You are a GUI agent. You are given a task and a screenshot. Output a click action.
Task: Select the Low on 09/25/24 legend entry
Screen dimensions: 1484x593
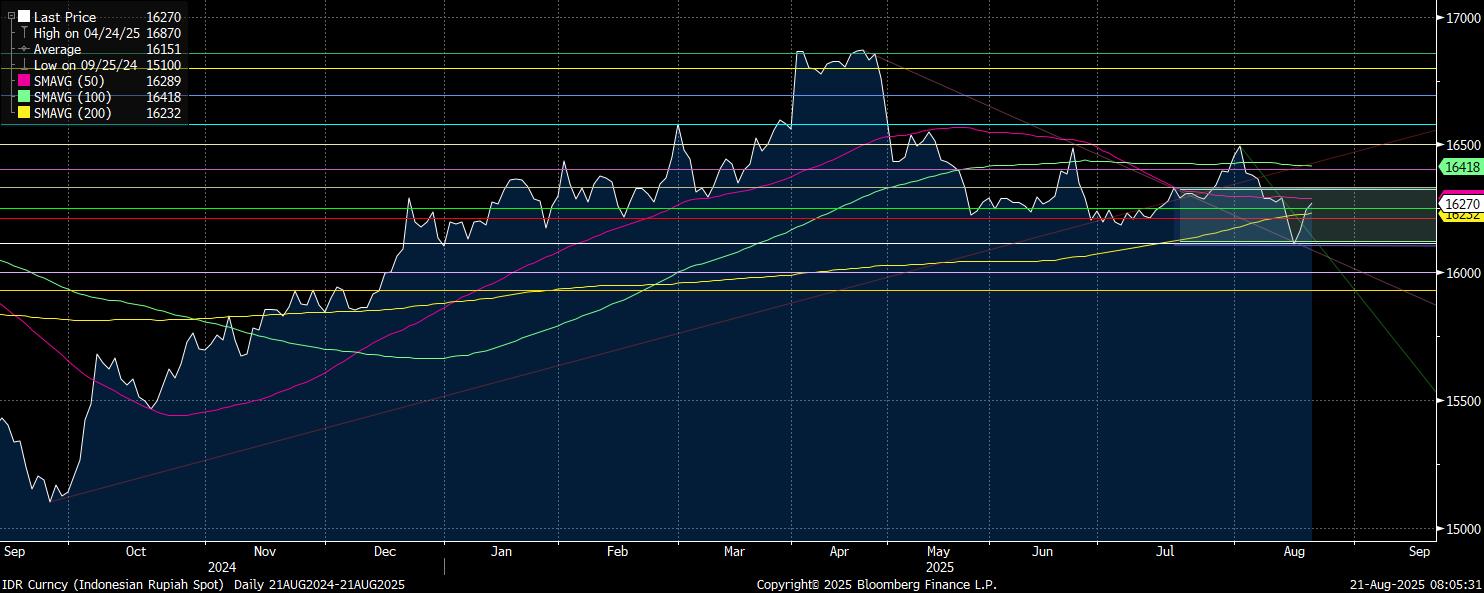pos(85,65)
